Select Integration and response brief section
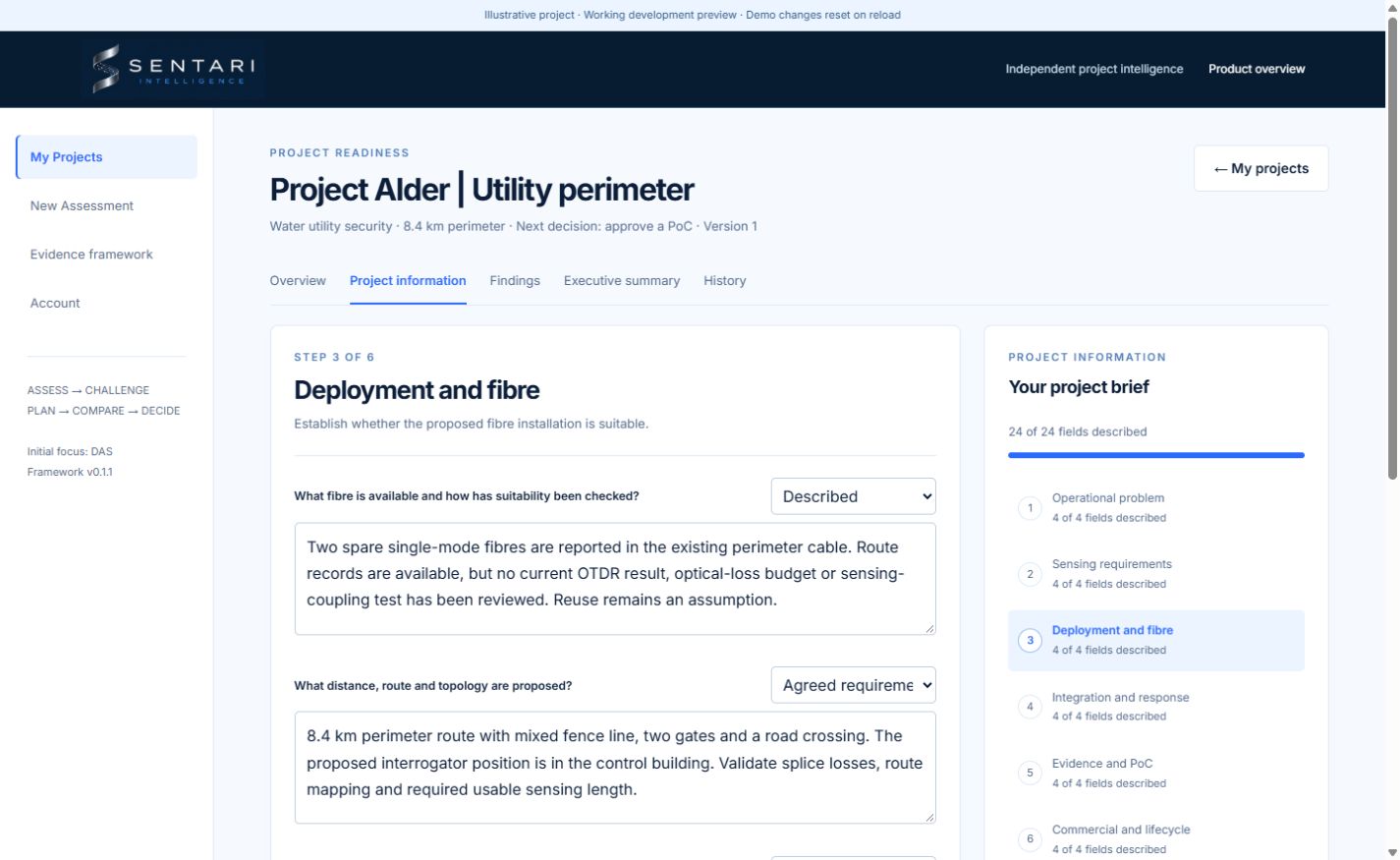Image resolution: width=1400 pixels, height=860 pixels. pyautogui.click(x=1155, y=707)
